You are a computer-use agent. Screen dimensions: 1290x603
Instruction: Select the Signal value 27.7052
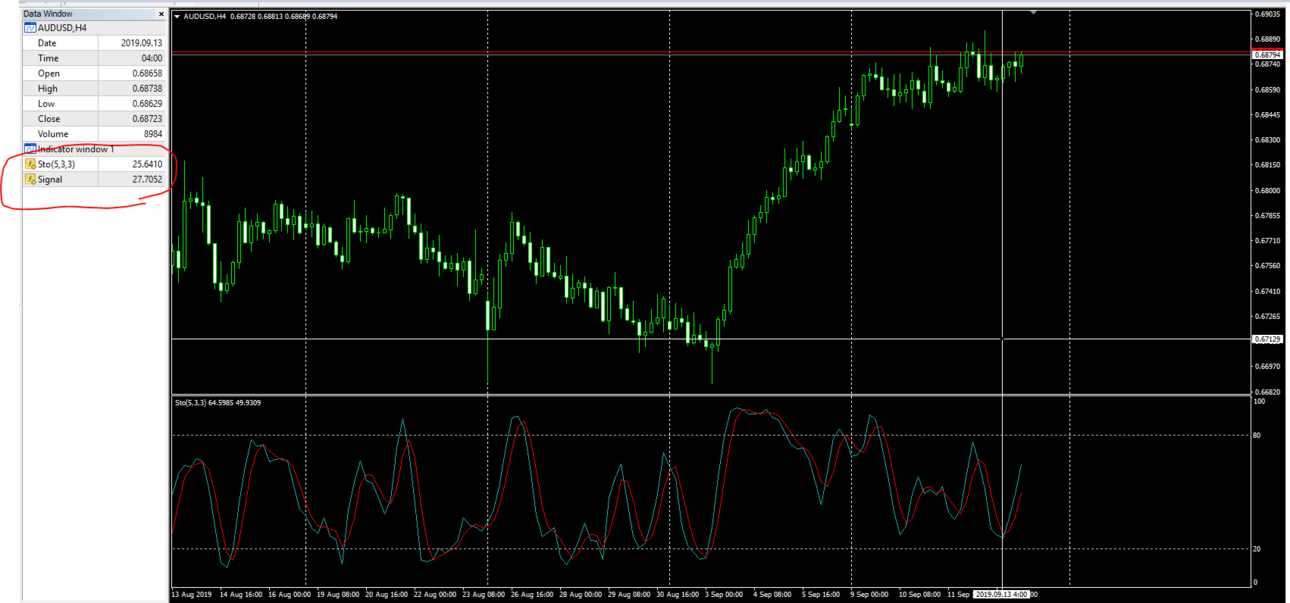[147, 179]
